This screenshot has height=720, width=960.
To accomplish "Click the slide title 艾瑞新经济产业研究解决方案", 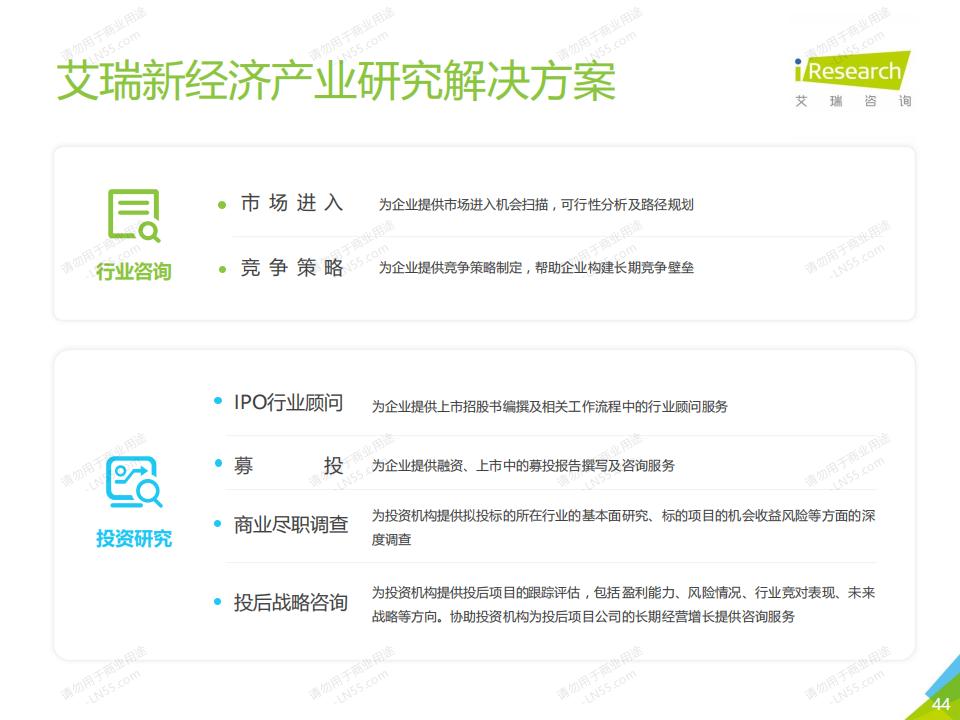I will coord(335,81).
